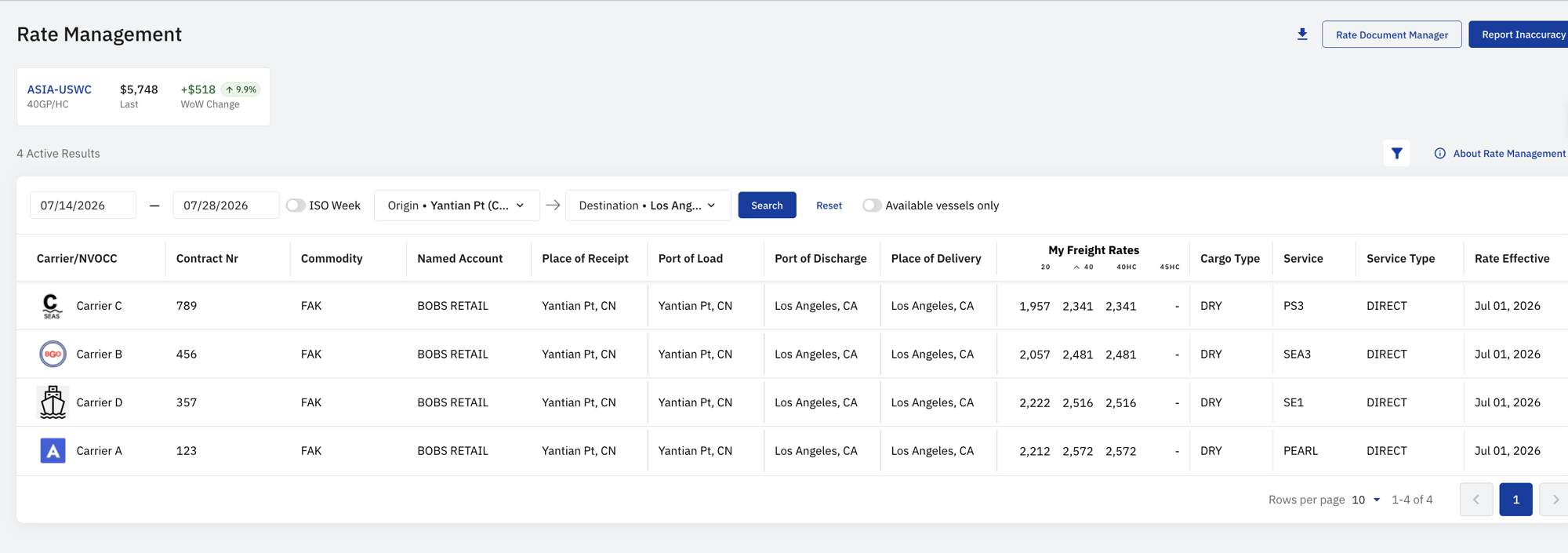Image resolution: width=1568 pixels, height=553 pixels.
Task: Enable Available vessels only switch
Action: point(872,206)
